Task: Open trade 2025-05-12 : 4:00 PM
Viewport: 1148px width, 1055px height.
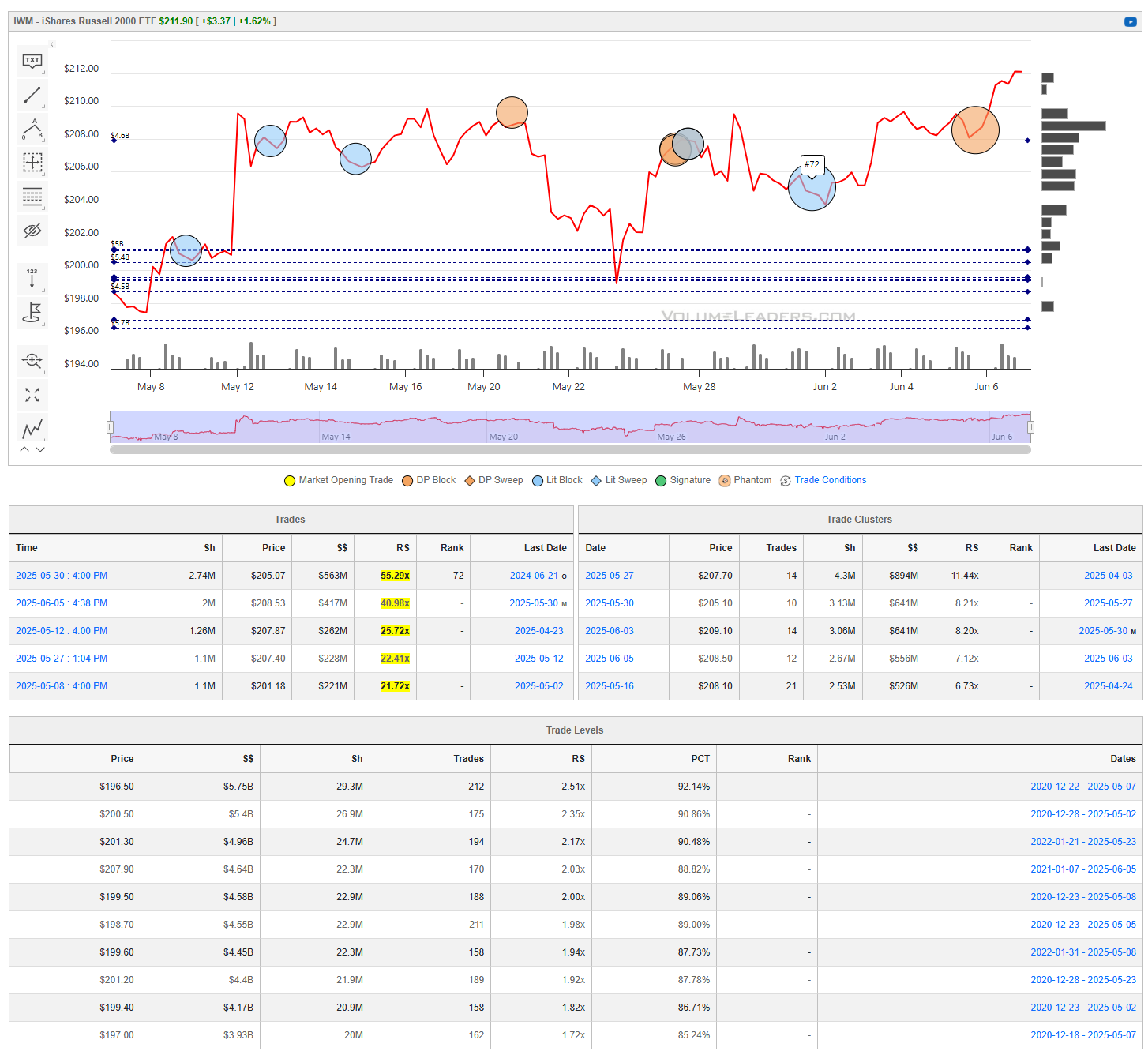Action: point(62,631)
